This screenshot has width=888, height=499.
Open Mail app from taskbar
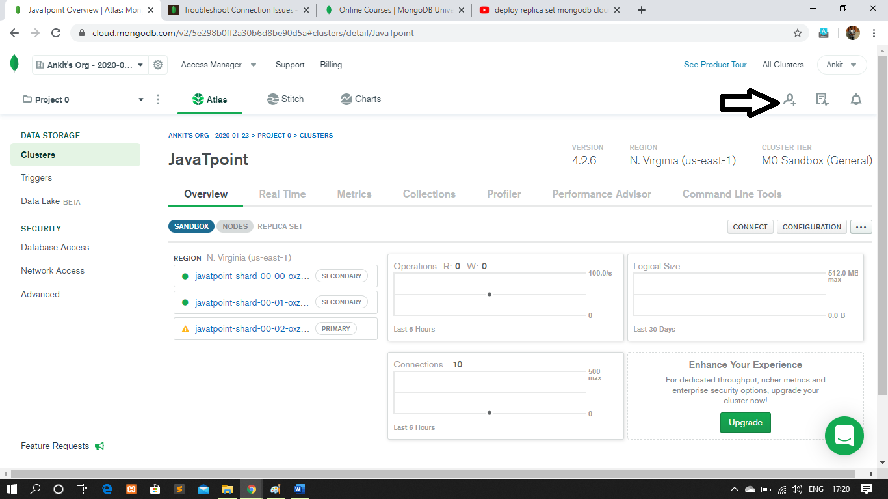click(203, 489)
